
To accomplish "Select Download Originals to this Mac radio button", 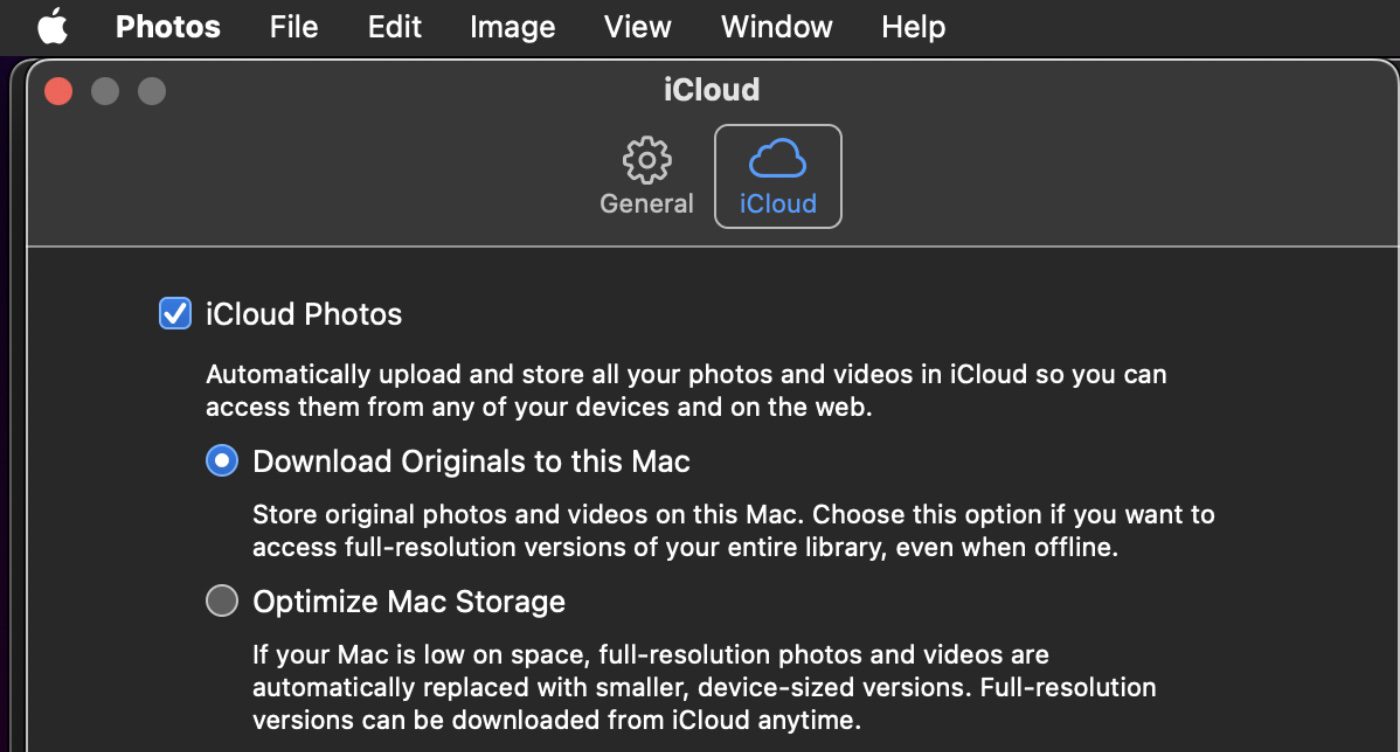I will (x=222, y=461).
